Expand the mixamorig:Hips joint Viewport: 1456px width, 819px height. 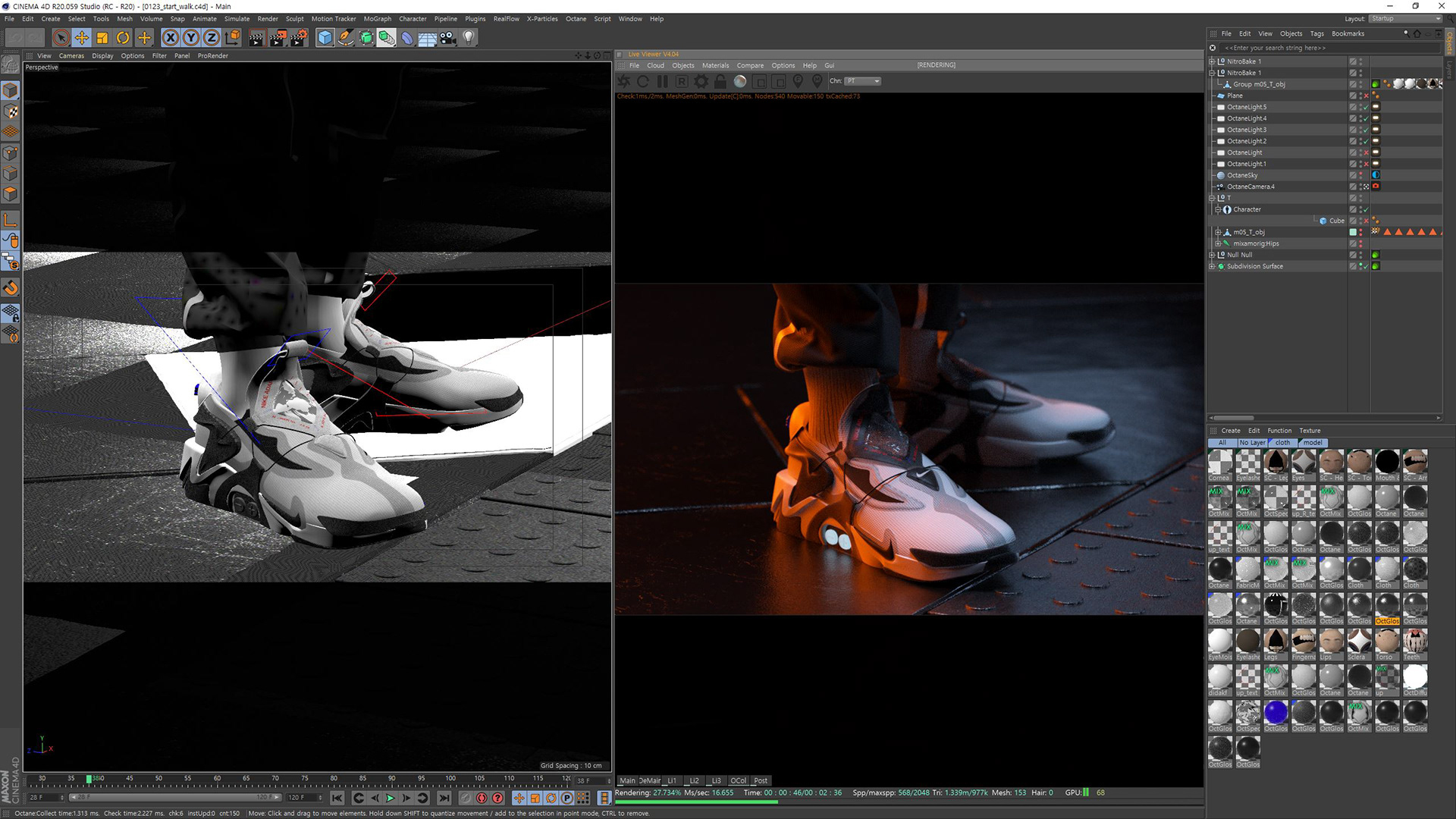coord(1218,243)
